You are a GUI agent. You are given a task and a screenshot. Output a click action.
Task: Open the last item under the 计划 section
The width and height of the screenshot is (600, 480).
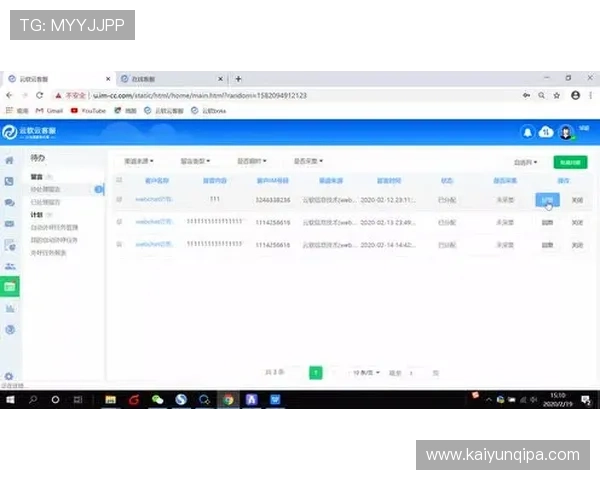(x=48, y=253)
